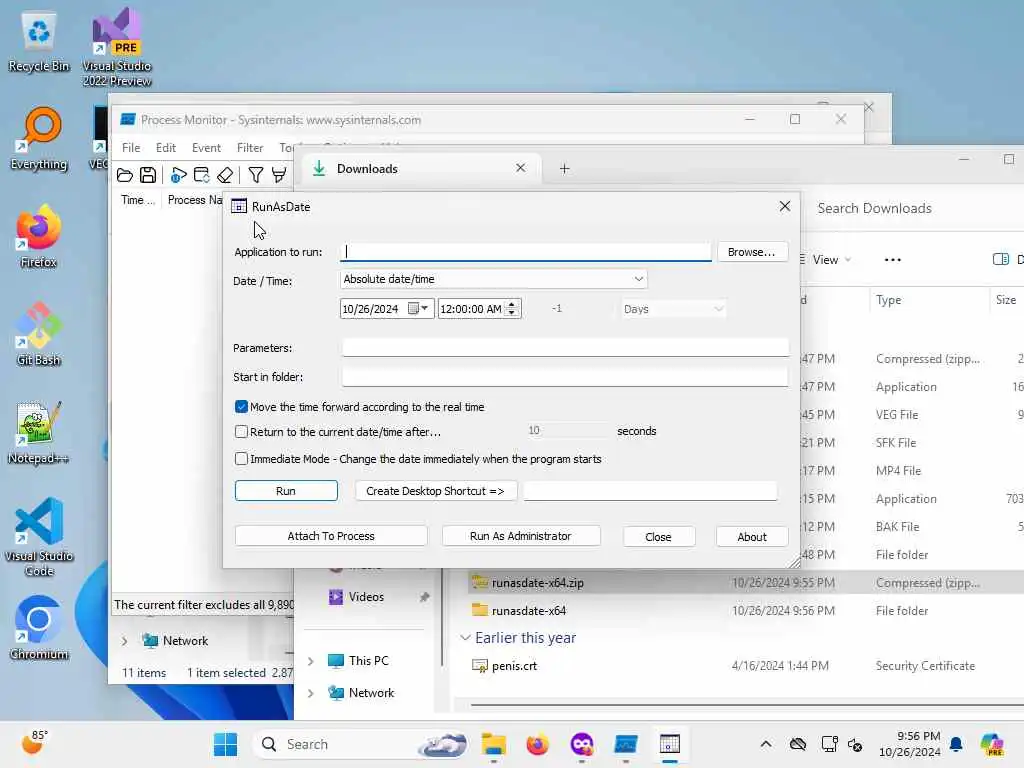The width and height of the screenshot is (1024, 768).
Task: Toggle Move the time forward checkbox
Action: (242, 407)
